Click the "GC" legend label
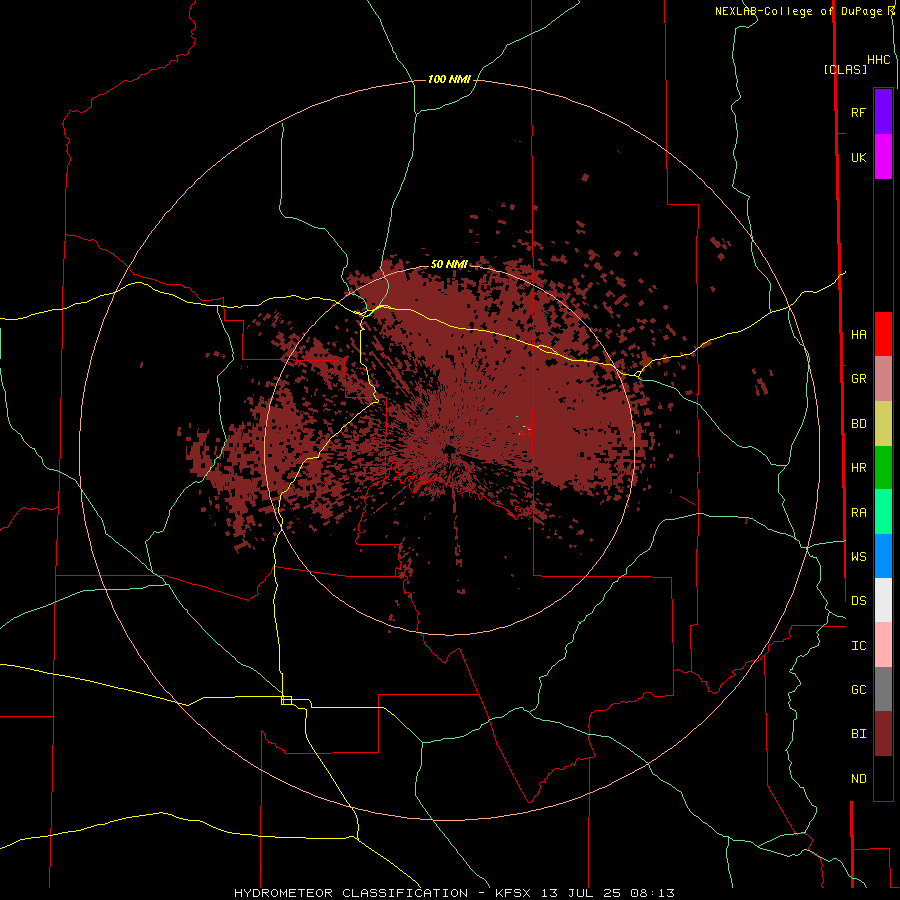Image resolution: width=900 pixels, height=900 pixels. [859, 690]
